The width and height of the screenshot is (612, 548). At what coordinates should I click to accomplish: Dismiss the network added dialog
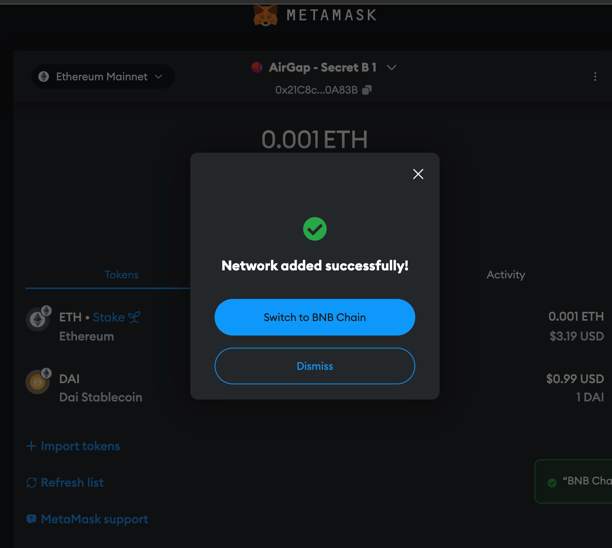(x=315, y=366)
